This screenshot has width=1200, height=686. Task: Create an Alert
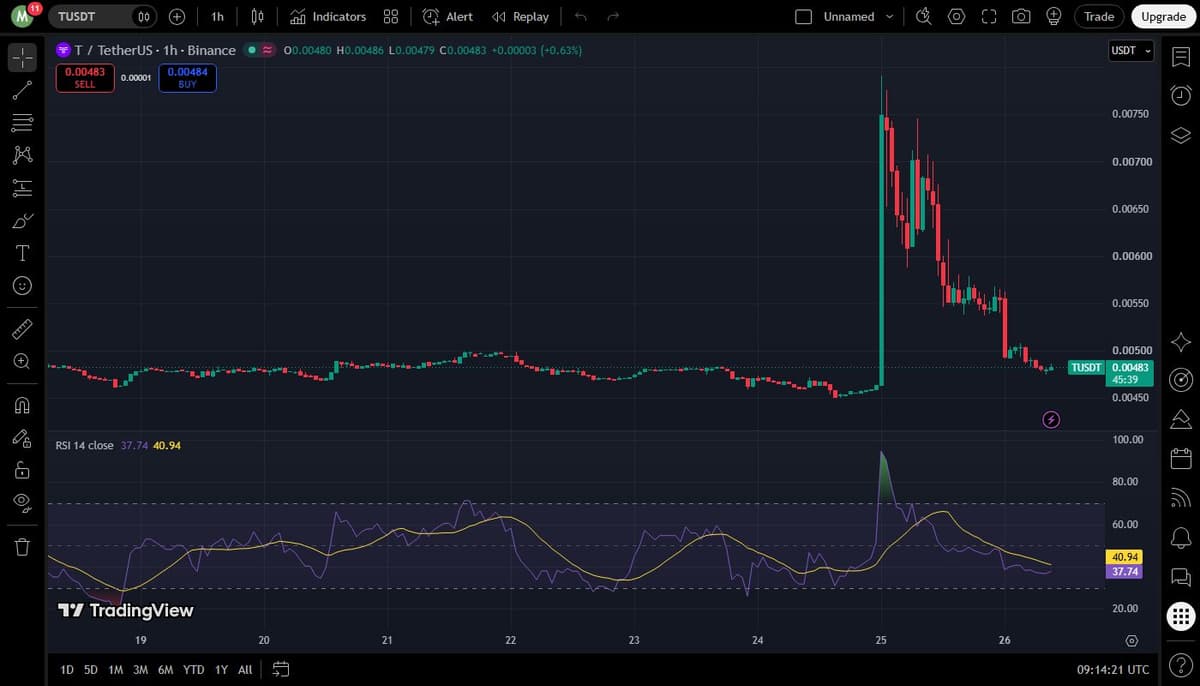447,17
